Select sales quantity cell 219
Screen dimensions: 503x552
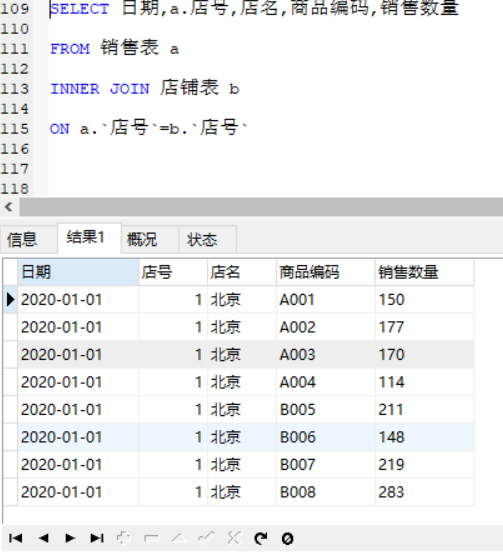425,464
